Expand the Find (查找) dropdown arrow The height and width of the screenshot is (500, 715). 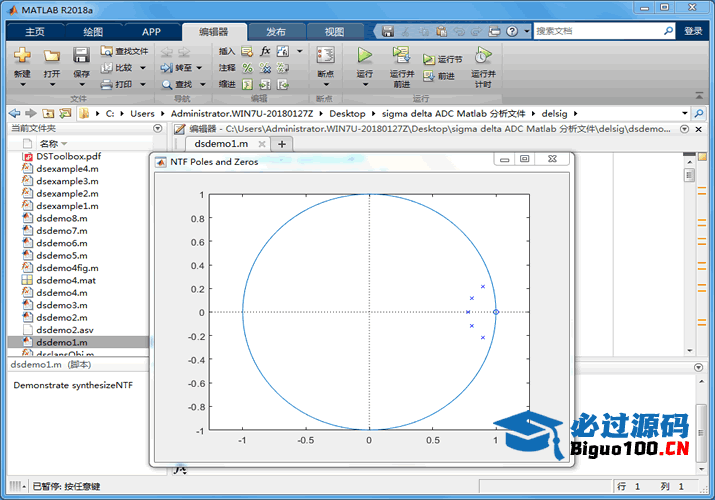(x=202, y=84)
